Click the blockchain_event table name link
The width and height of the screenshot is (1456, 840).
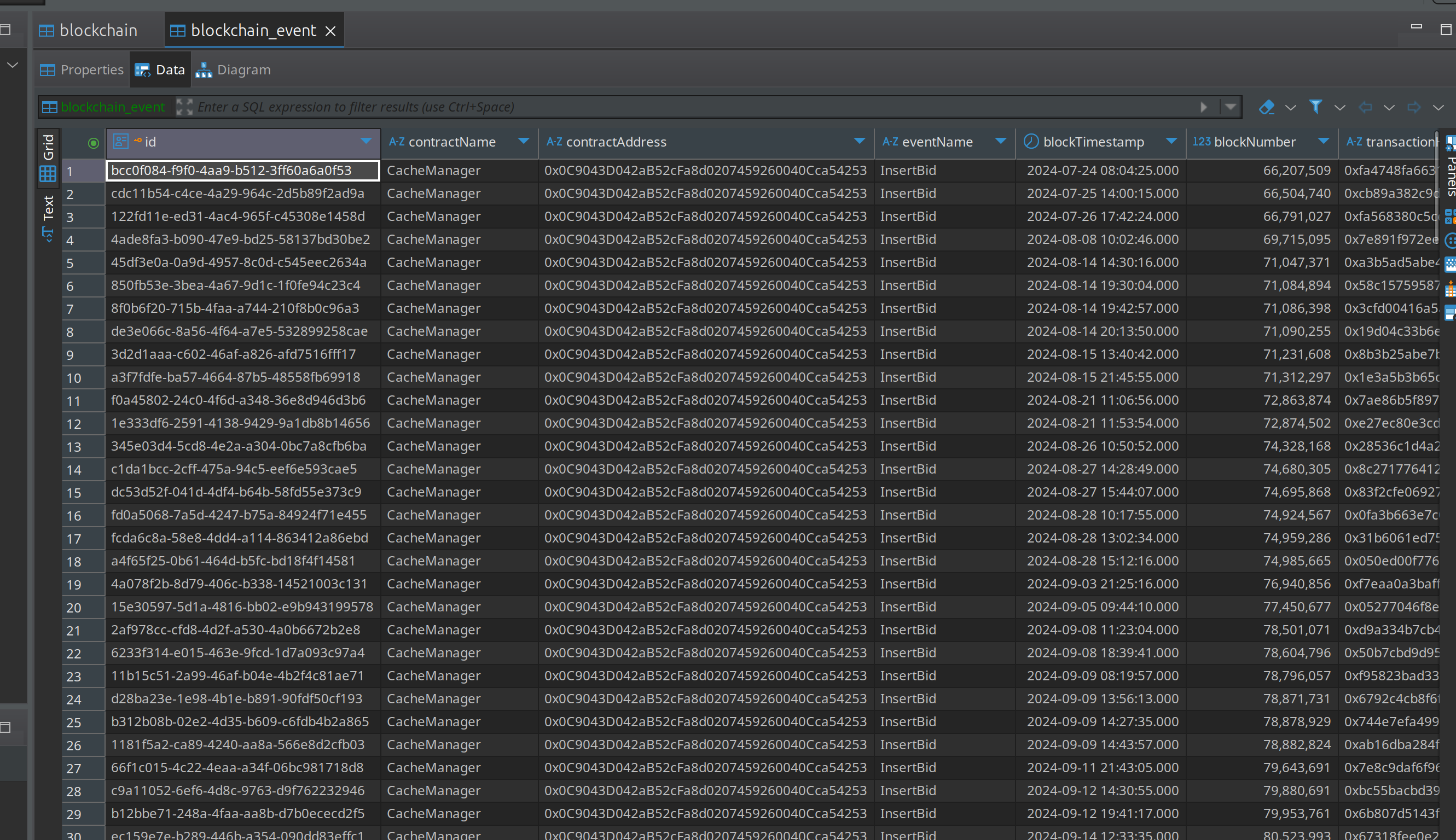tap(113, 107)
